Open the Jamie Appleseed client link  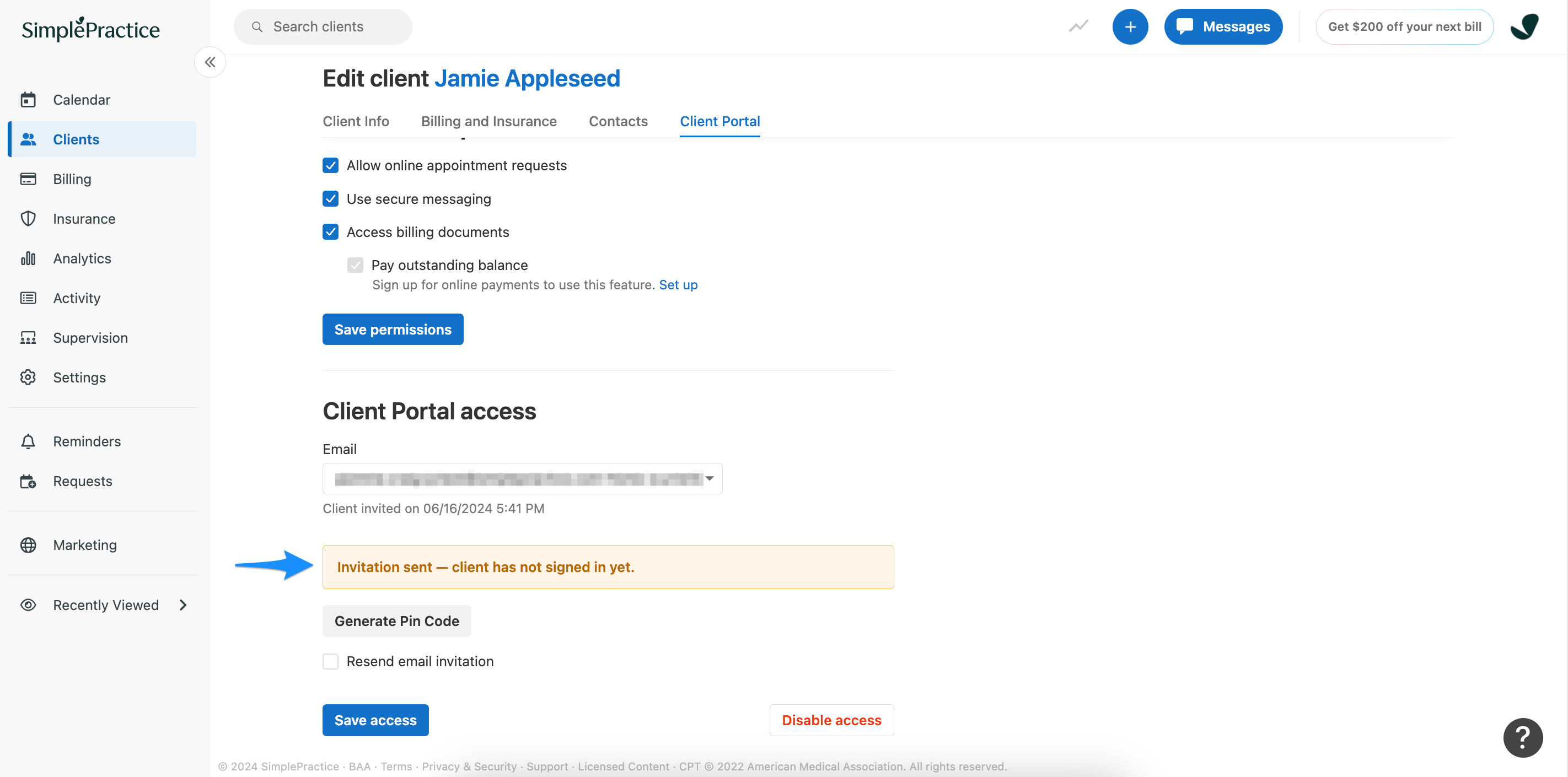tap(527, 78)
